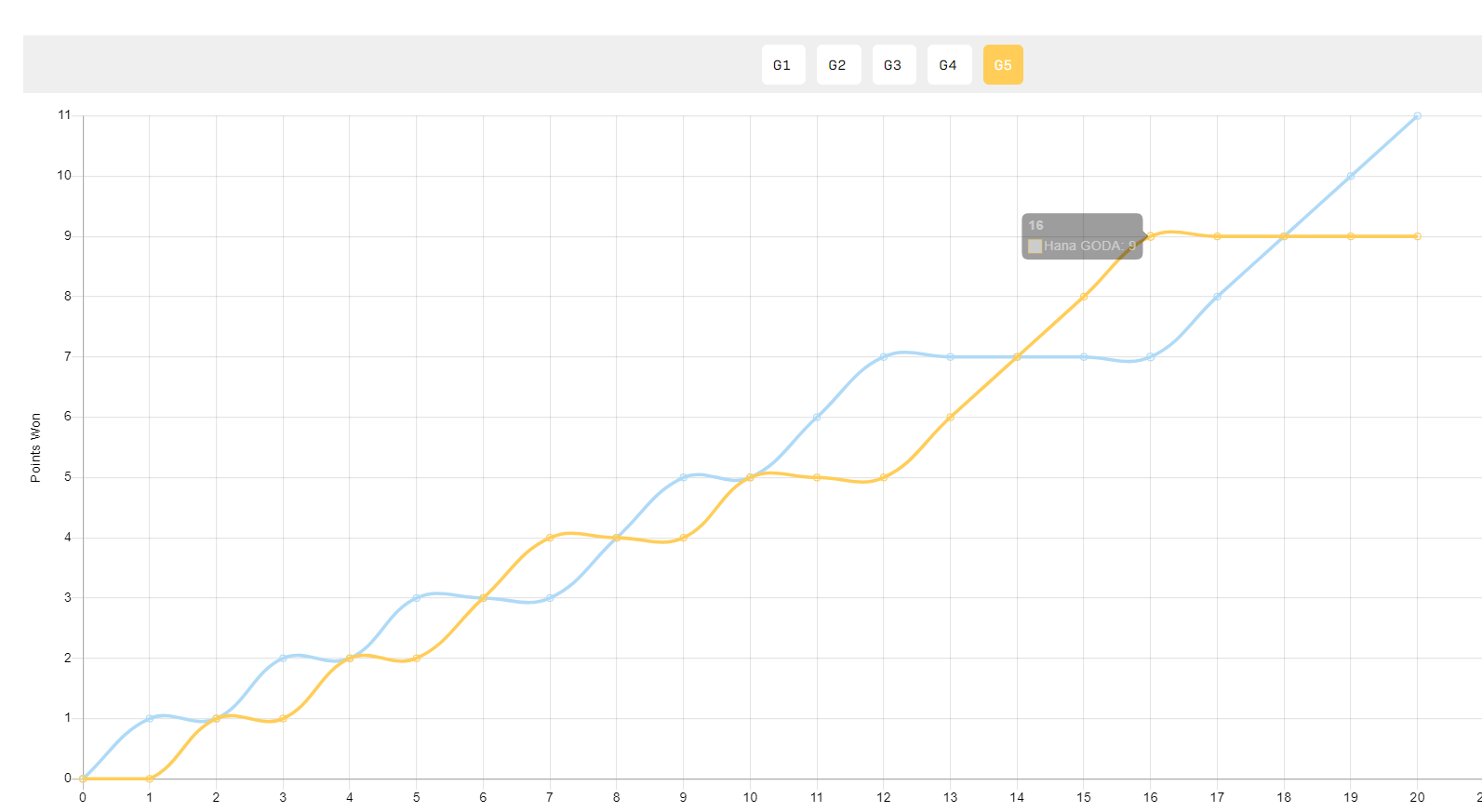The image size is (1482, 812).
Task: Select the blue data point at rally 5, score 3
Action: coord(416,598)
